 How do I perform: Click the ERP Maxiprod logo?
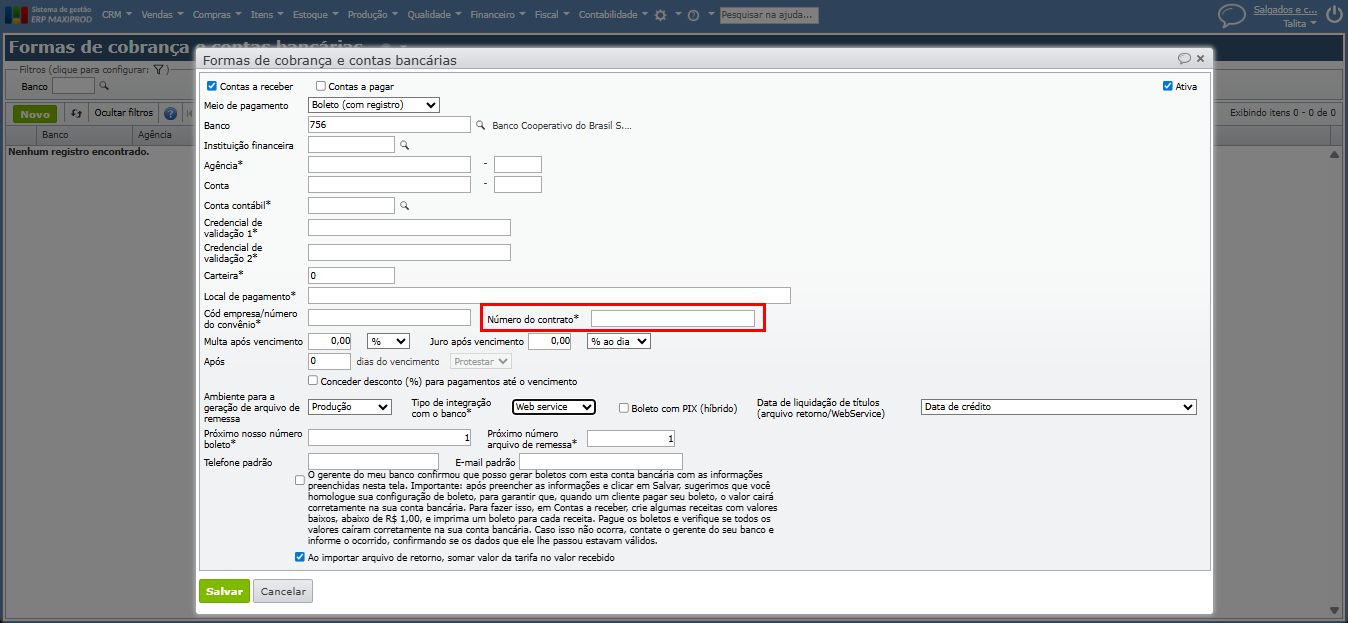pyautogui.click(x=47, y=15)
